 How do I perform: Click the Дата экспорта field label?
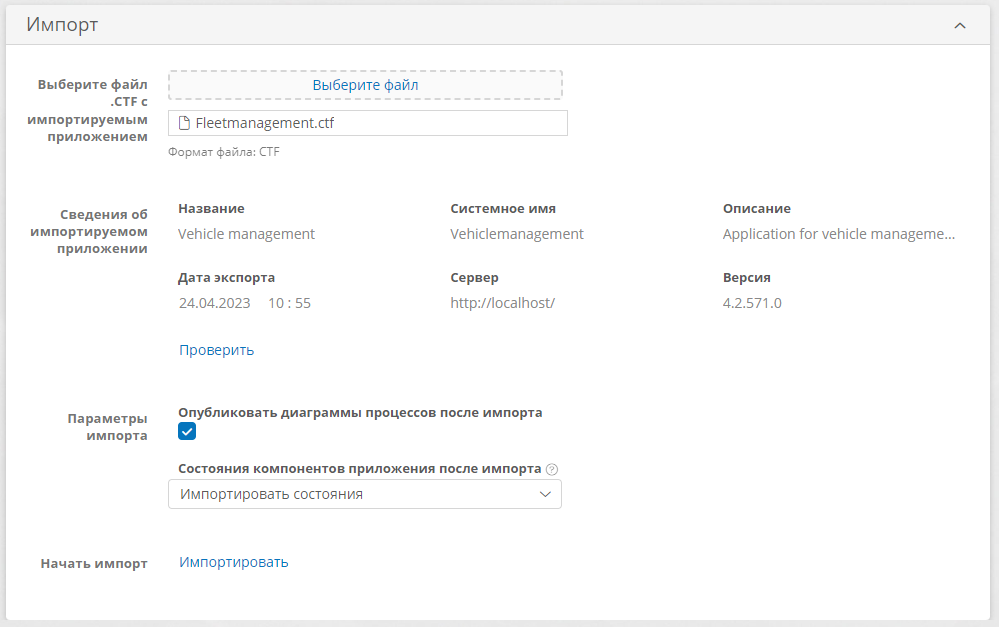[227, 278]
